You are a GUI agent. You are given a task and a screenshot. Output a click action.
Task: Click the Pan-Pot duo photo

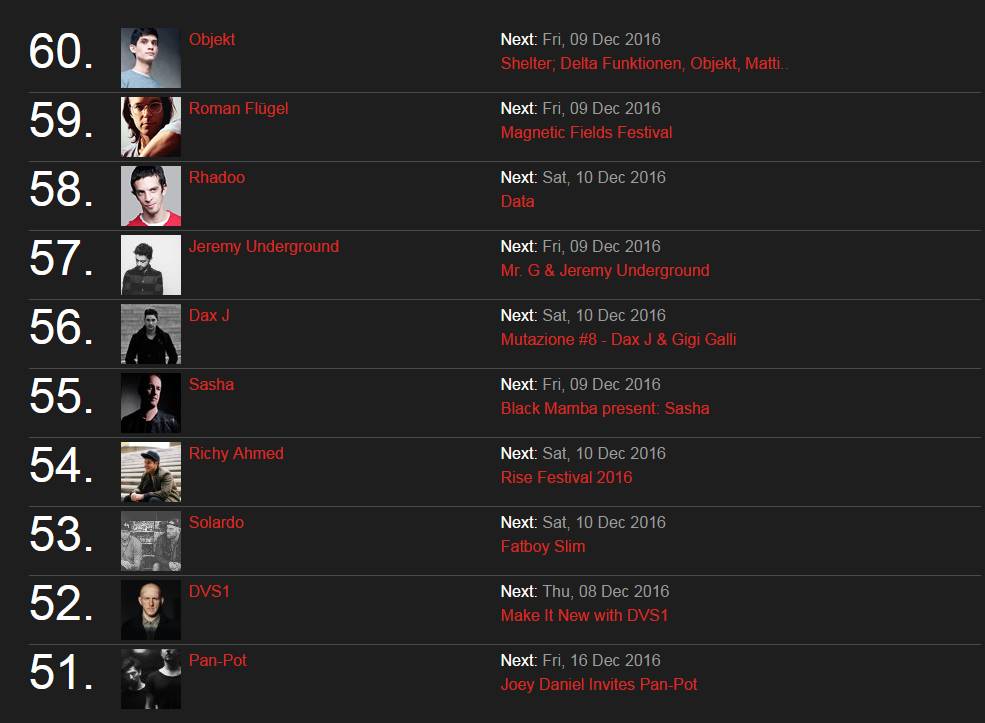click(x=151, y=679)
